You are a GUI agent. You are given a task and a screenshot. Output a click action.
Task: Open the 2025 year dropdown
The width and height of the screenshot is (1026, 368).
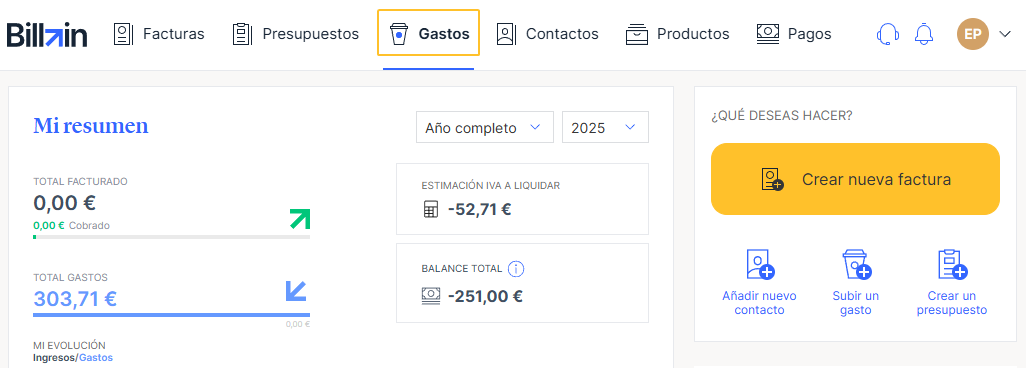pos(605,127)
